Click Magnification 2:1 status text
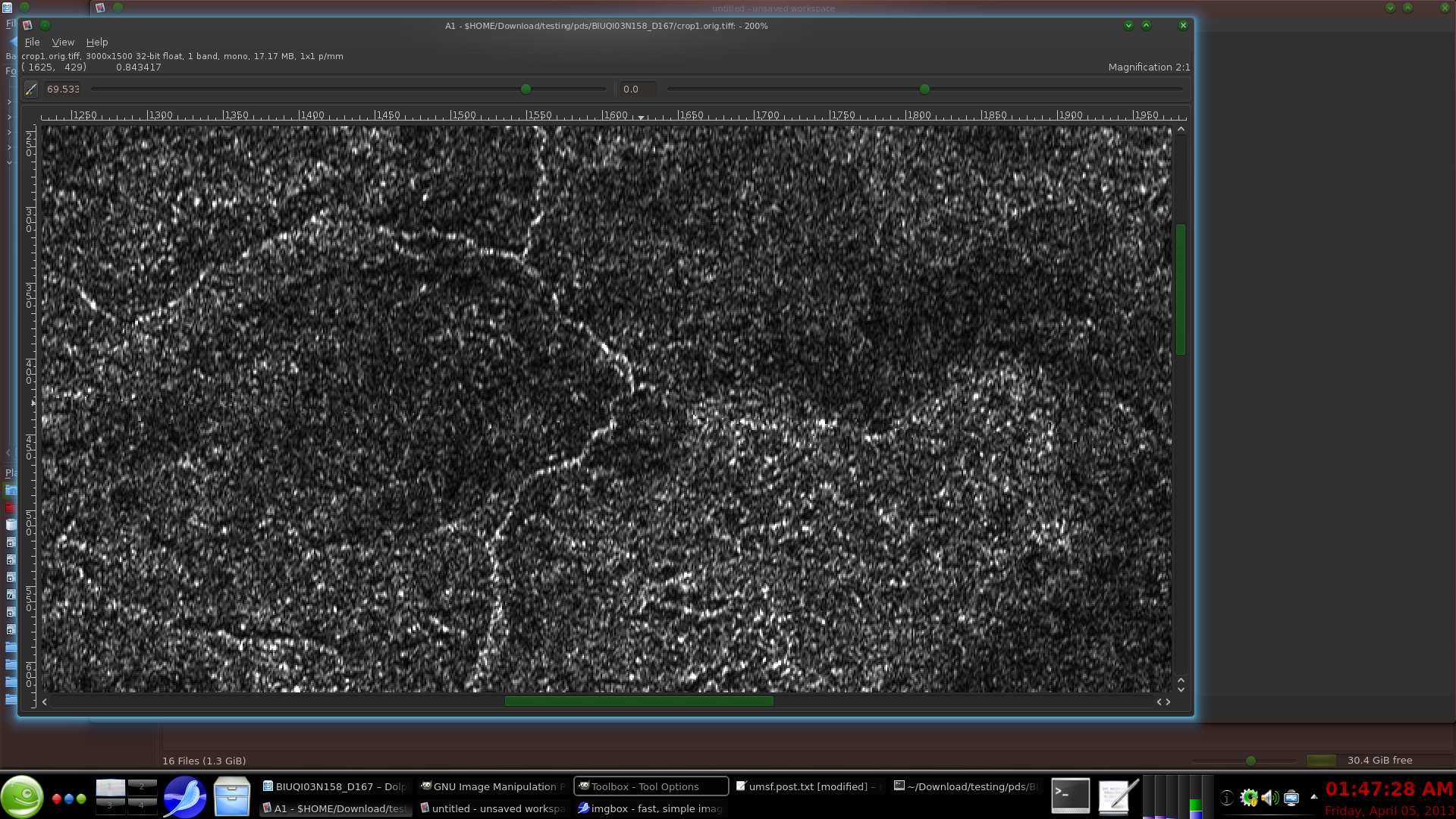This screenshot has height=819, width=1456. coord(1149,67)
